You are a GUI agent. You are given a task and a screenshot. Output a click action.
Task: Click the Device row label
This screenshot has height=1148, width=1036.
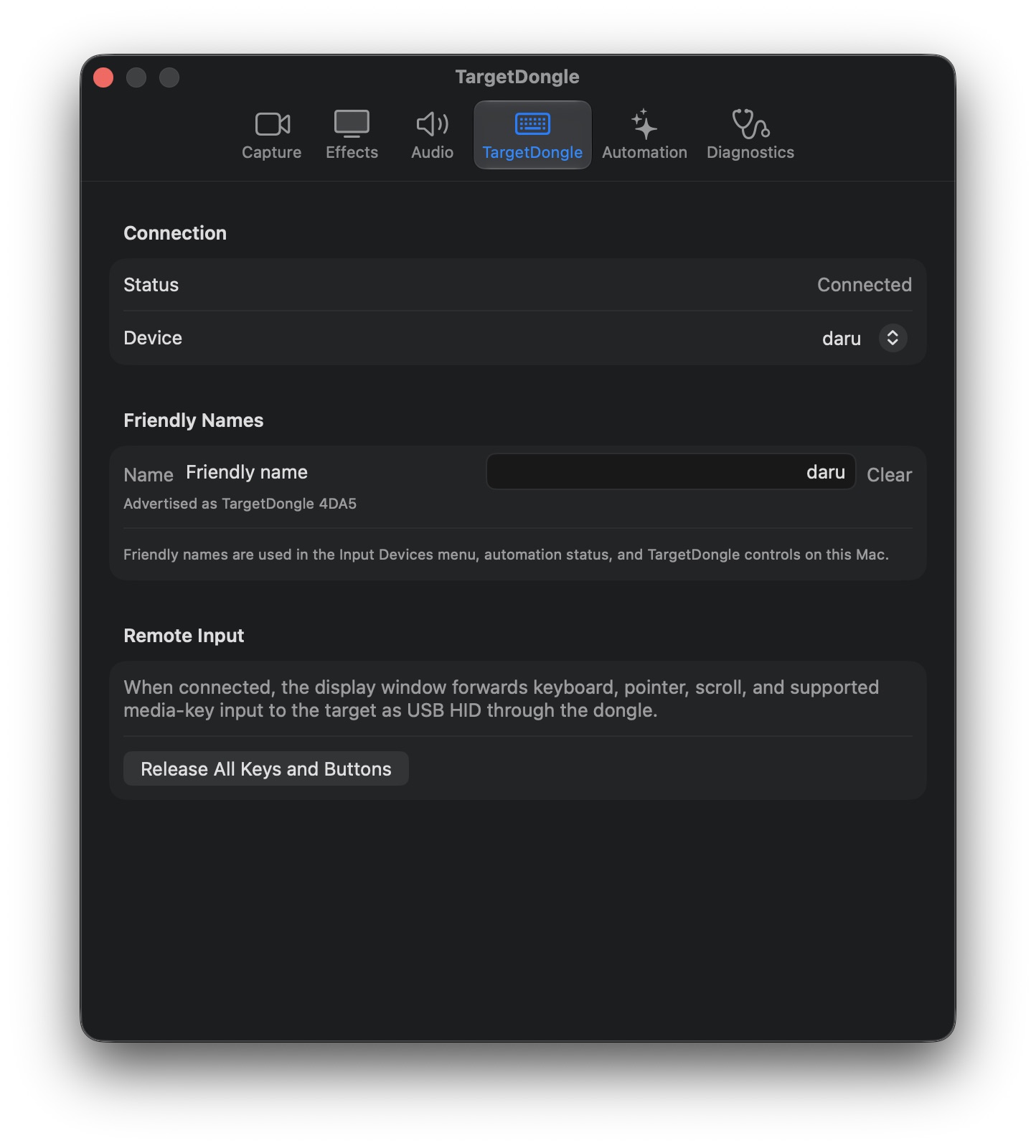coord(153,338)
